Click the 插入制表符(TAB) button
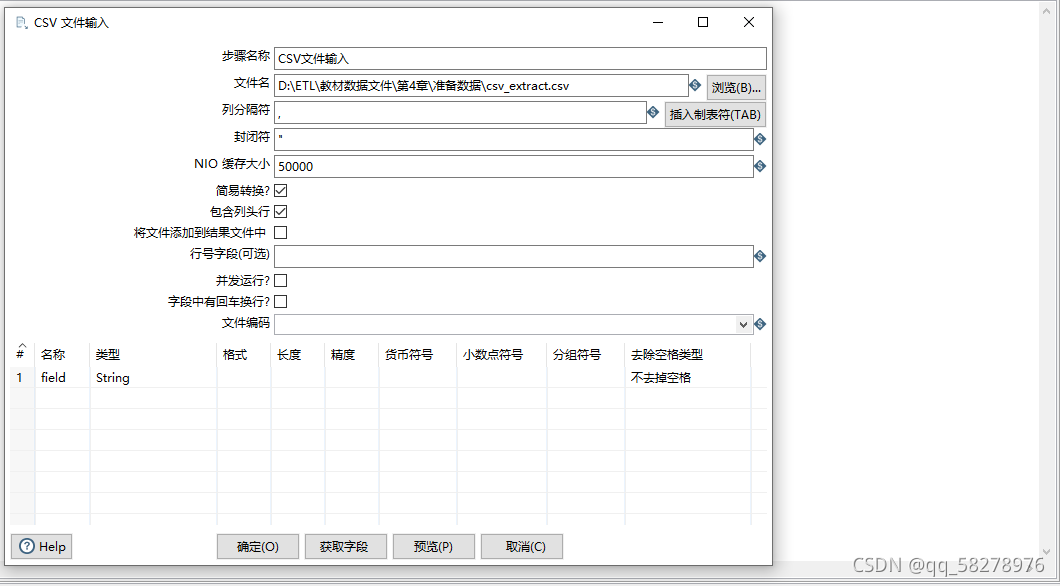The image size is (1060, 586). tap(715, 115)
